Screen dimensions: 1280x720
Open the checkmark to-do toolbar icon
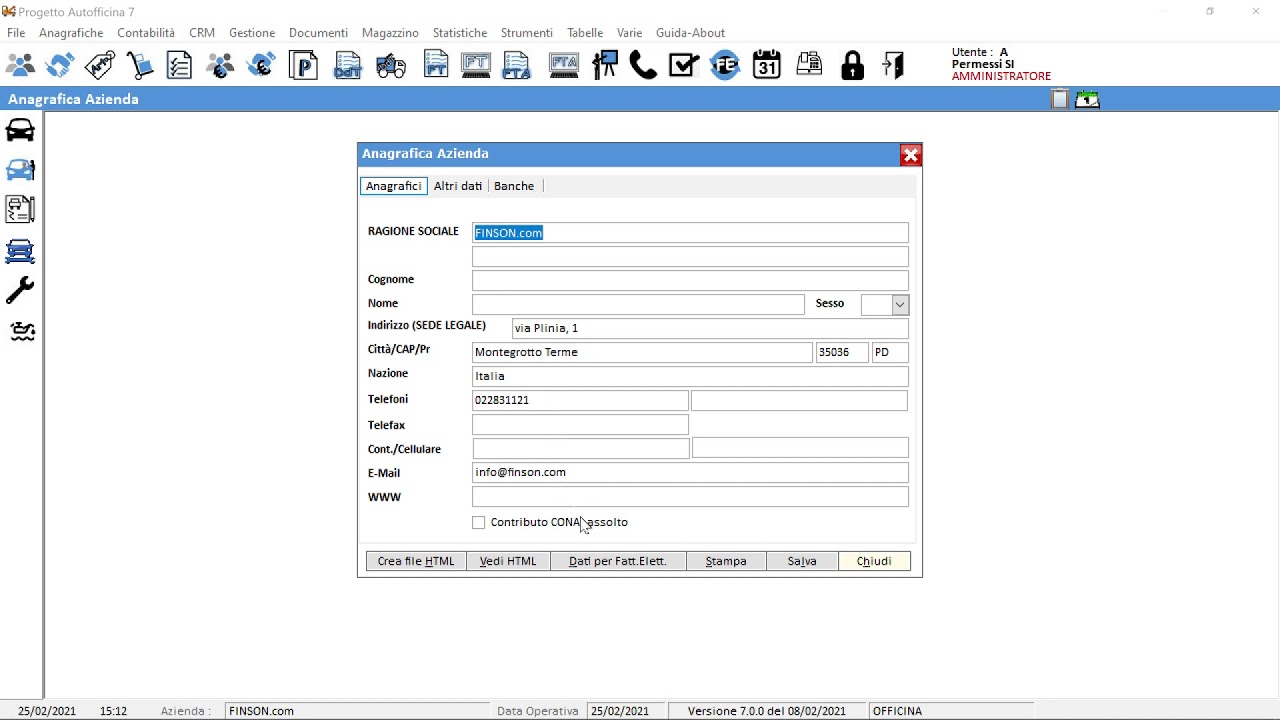(684, 66)
